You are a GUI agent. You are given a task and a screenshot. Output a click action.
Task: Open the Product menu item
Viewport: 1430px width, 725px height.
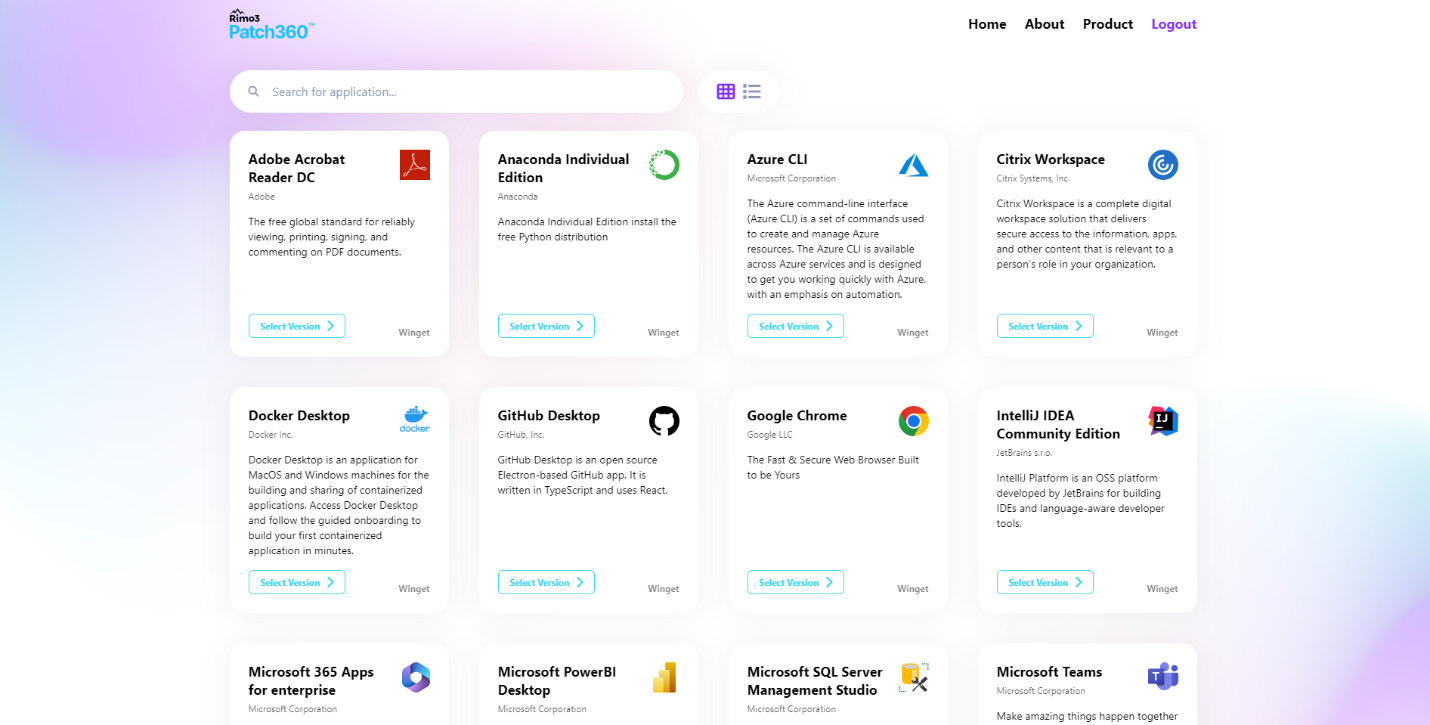coord(1108,24)
